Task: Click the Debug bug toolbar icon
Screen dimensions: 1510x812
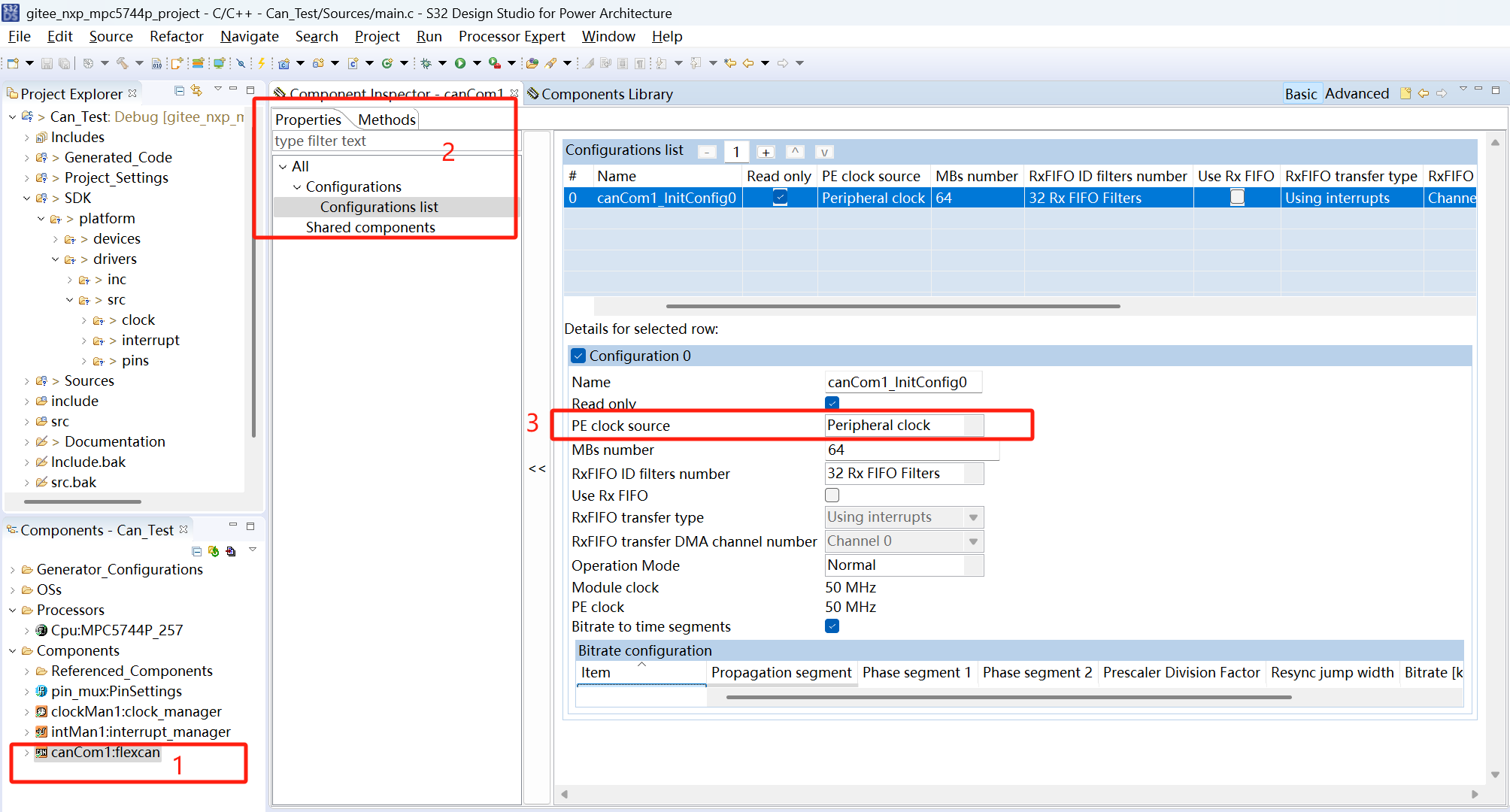Action: pos(426,63)
